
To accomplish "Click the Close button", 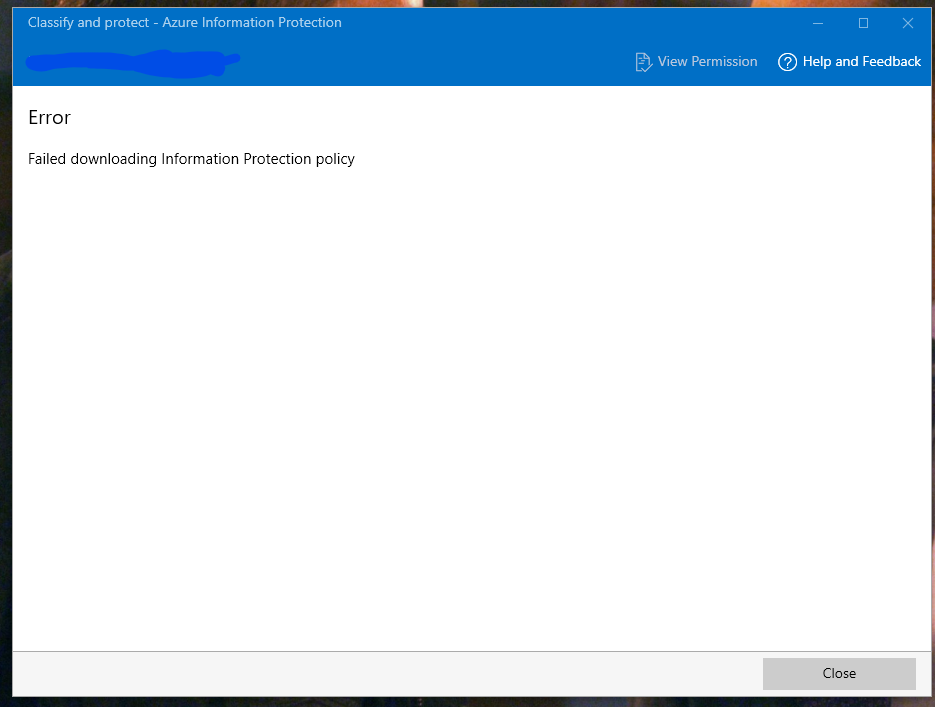I will (x=839, y=674).
